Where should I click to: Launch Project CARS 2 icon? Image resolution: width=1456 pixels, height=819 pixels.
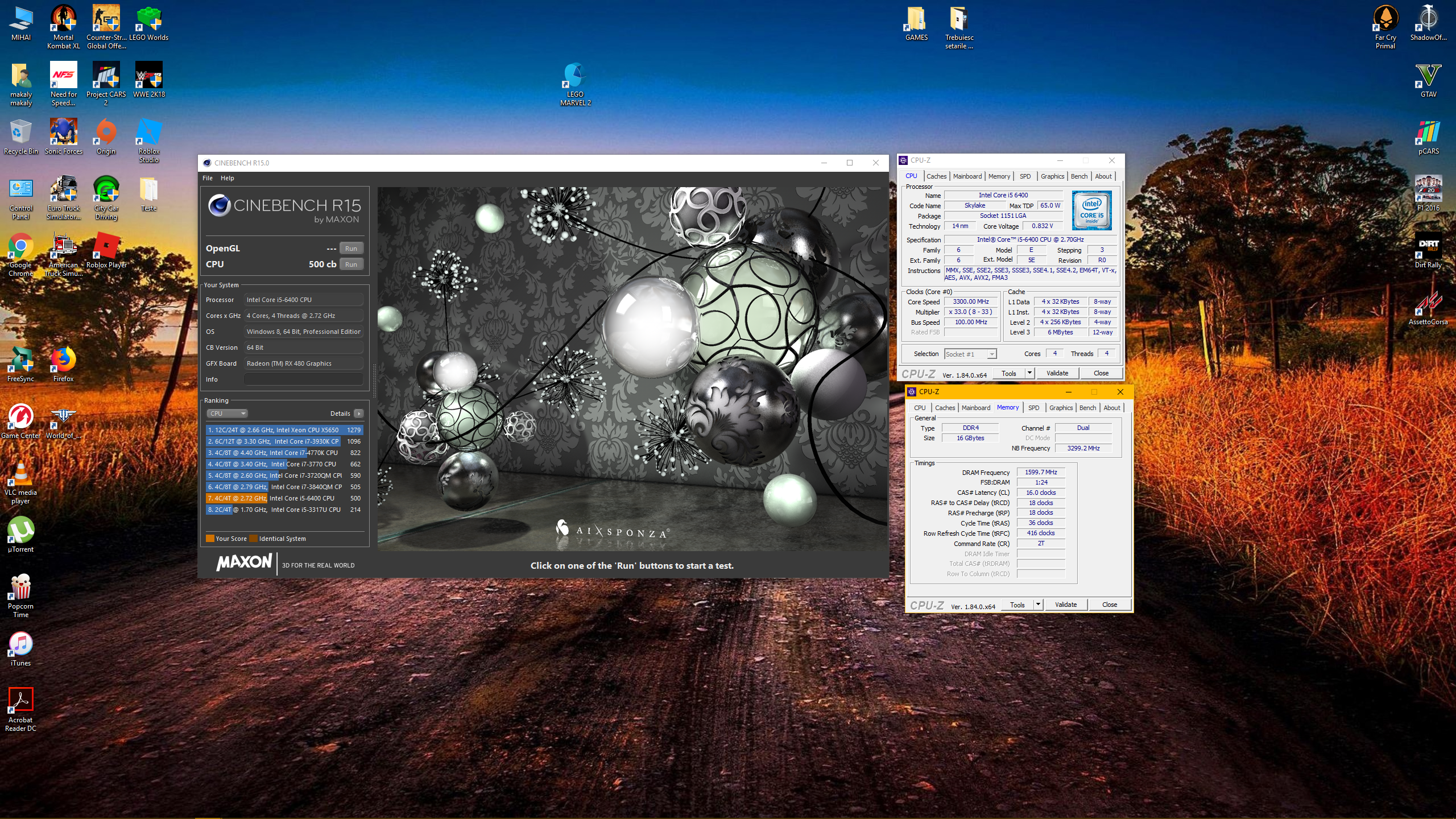pos(106,84)
